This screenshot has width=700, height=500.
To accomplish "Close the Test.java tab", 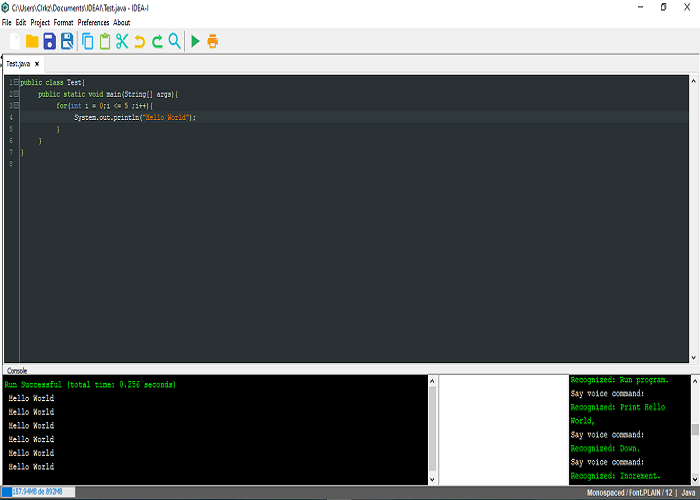I will tap(37, 63).
